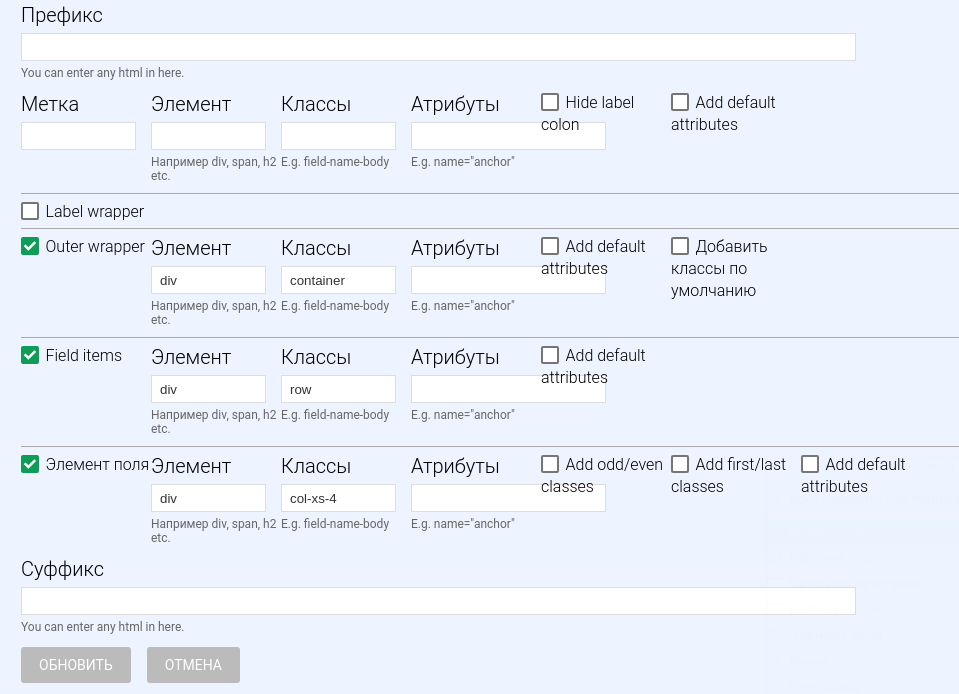
Task: Check the label row Add default attributes box
Action: (x=680, y=102)
